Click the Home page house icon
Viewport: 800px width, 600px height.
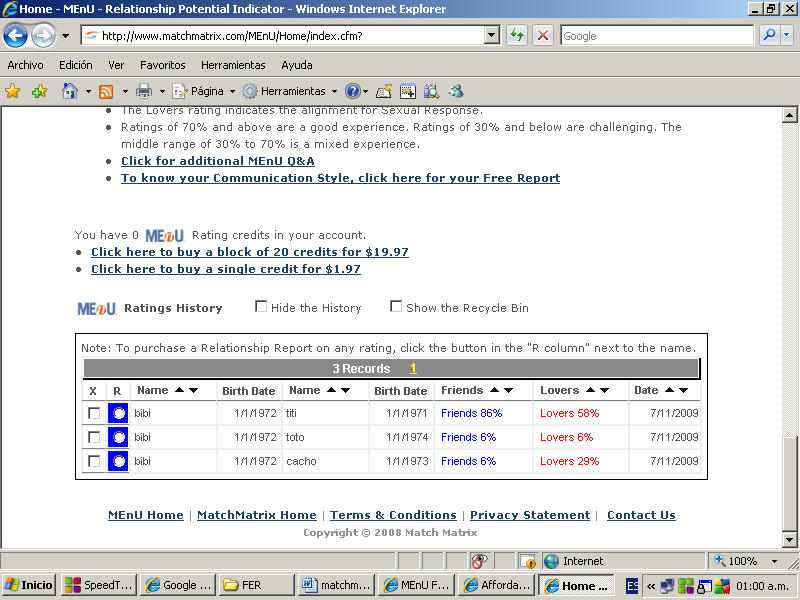click(x=70, y=91)
